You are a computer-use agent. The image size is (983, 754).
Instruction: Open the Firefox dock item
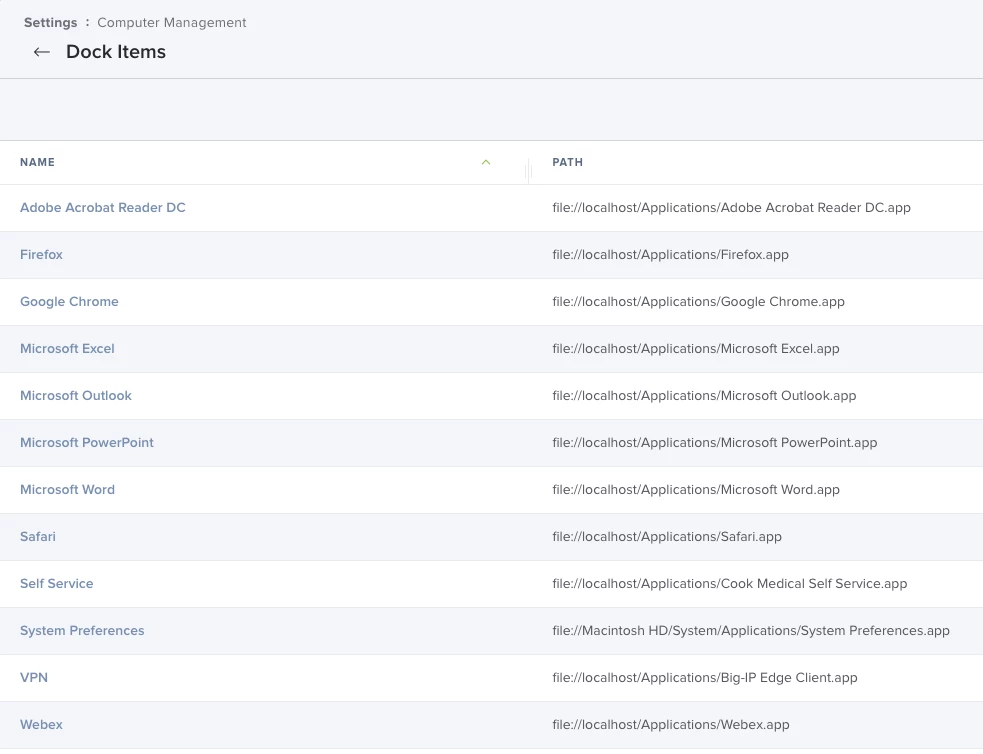[x=41, y=254]
